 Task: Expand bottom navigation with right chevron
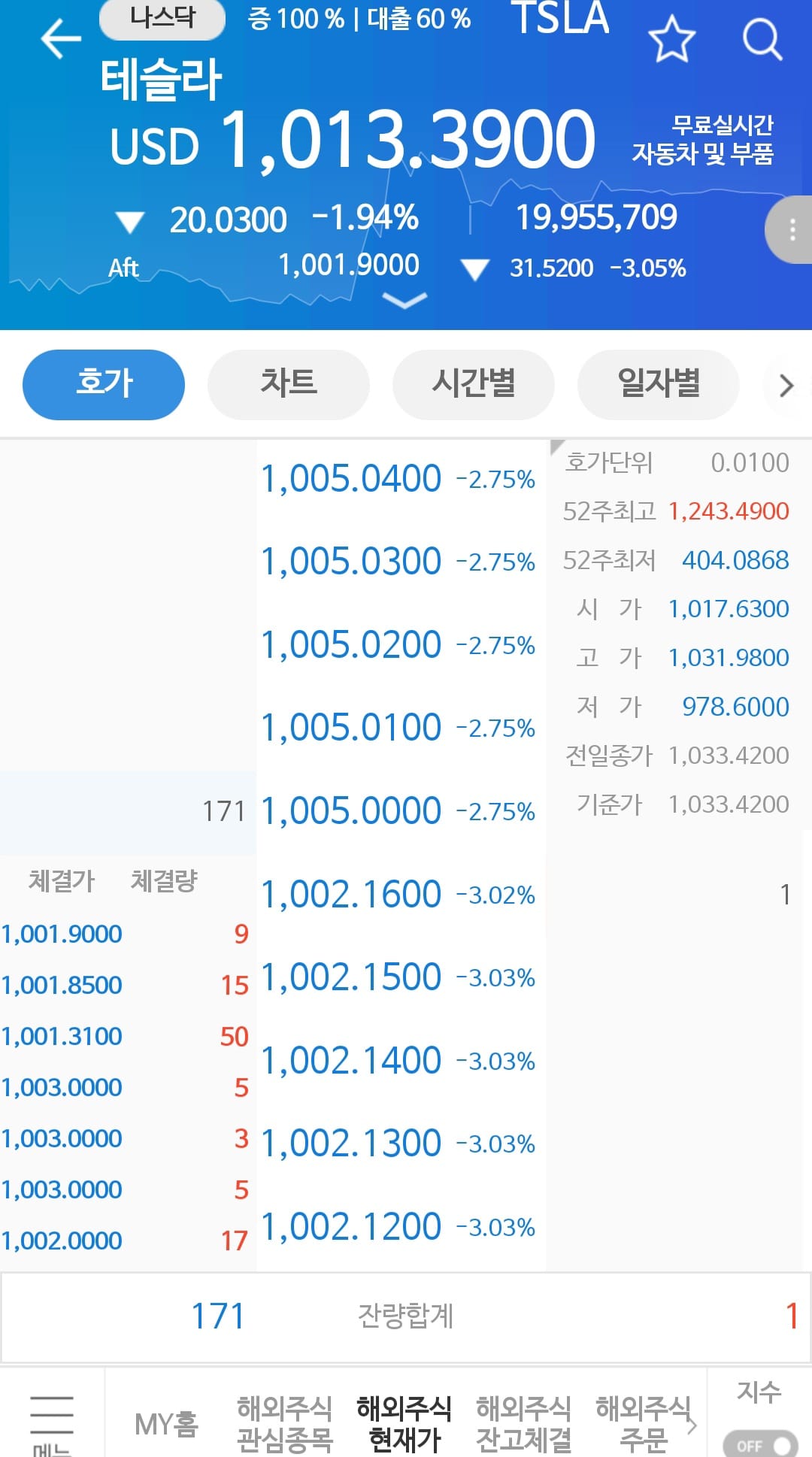tap(692, 1424)
